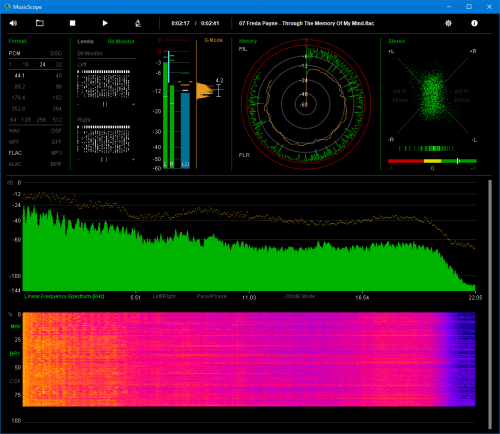
Task: Enable the -200dB Mode option
Action: click(299, 296)
